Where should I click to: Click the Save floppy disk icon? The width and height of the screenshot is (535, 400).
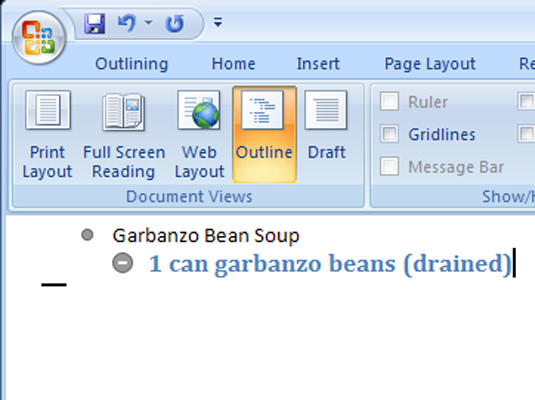(95, 24)
